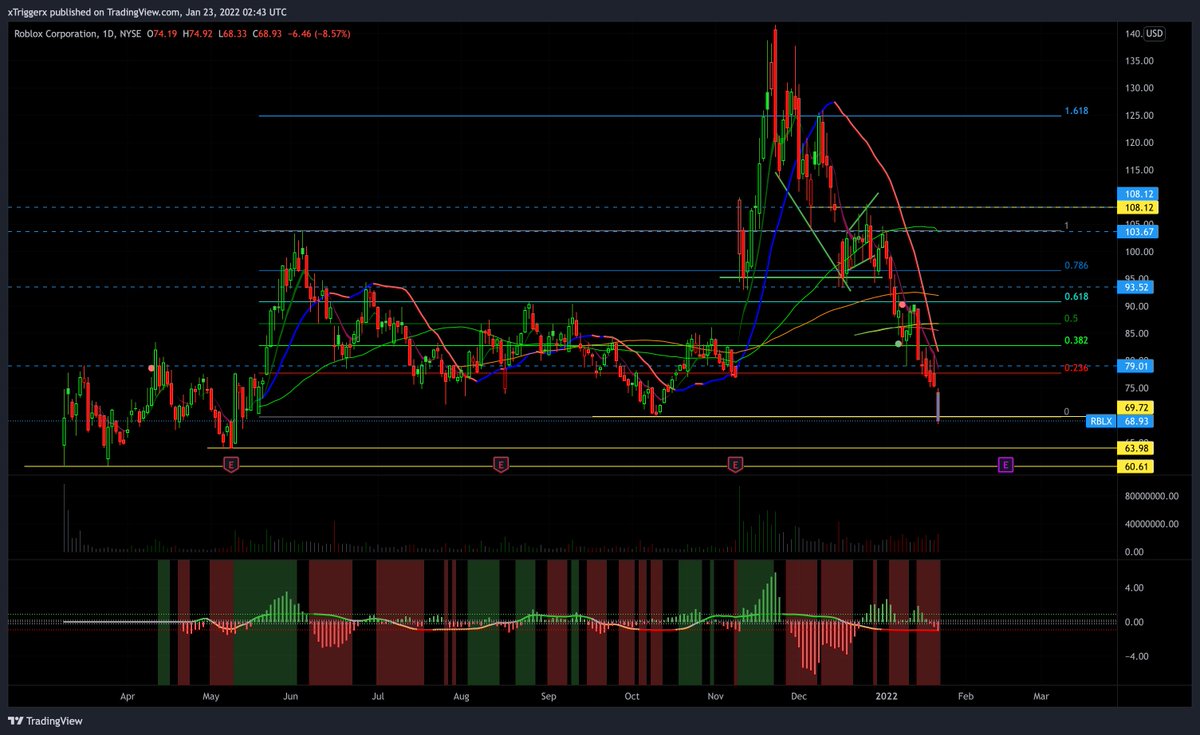Click the yellow 60.61 support level tag
This screenshot has width=1200, height=735.
coord(1135,465)
